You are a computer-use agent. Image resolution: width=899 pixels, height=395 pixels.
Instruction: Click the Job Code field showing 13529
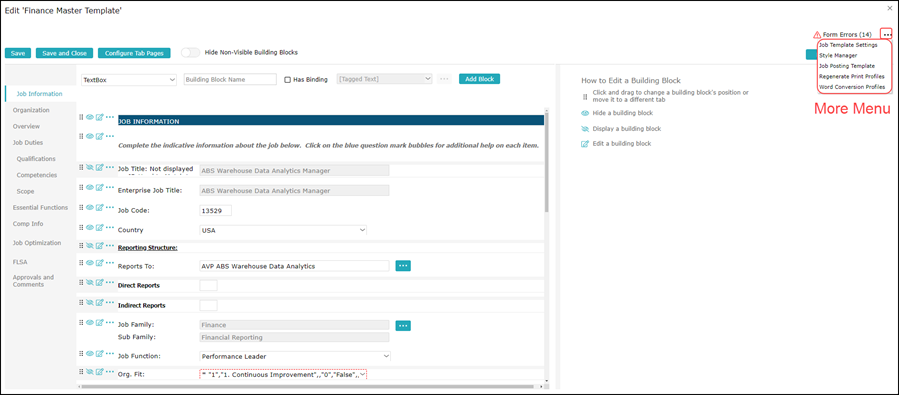coord(216,210)
